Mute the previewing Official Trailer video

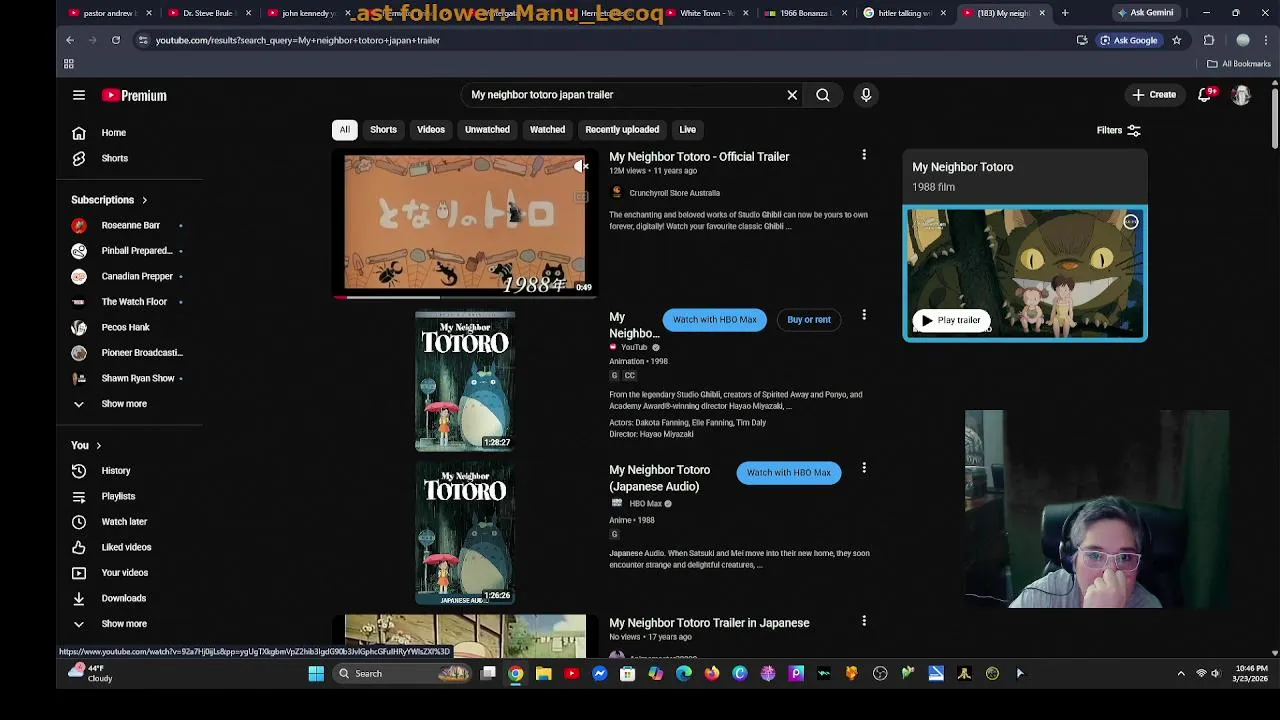[x=581, y=167]
